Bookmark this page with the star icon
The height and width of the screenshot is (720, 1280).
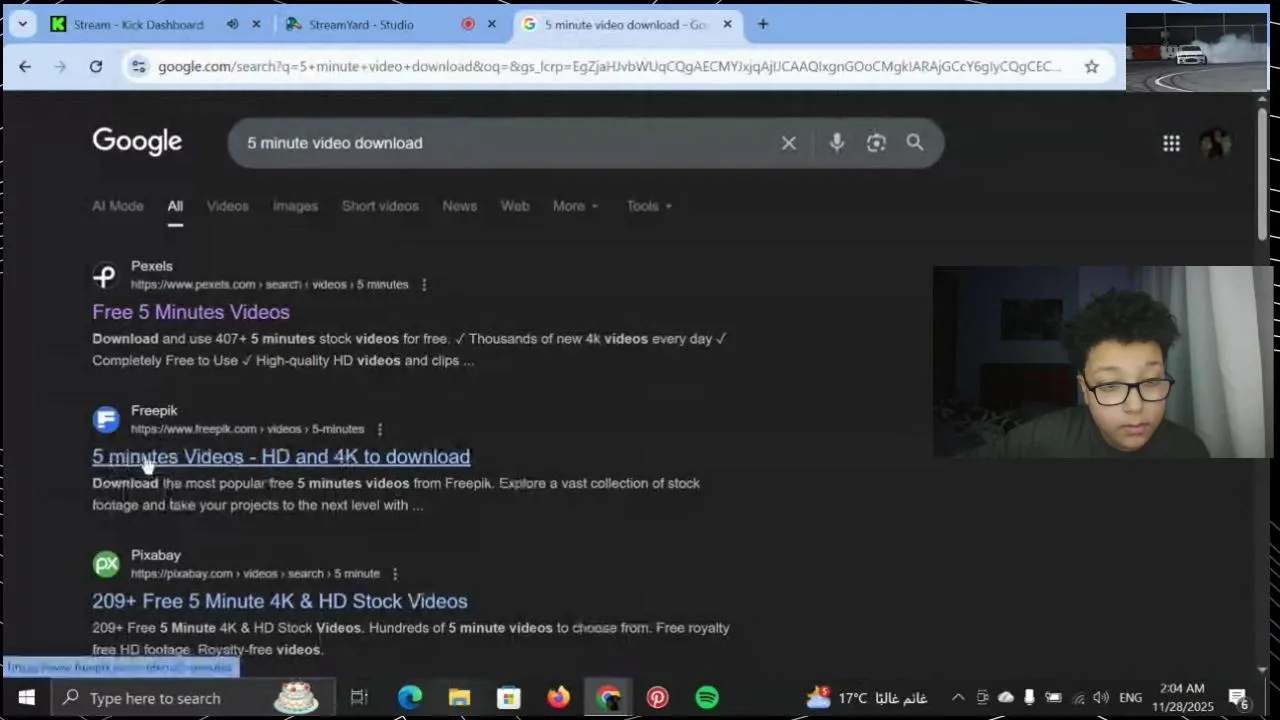pyautogui.click(x=1092, y=66)
